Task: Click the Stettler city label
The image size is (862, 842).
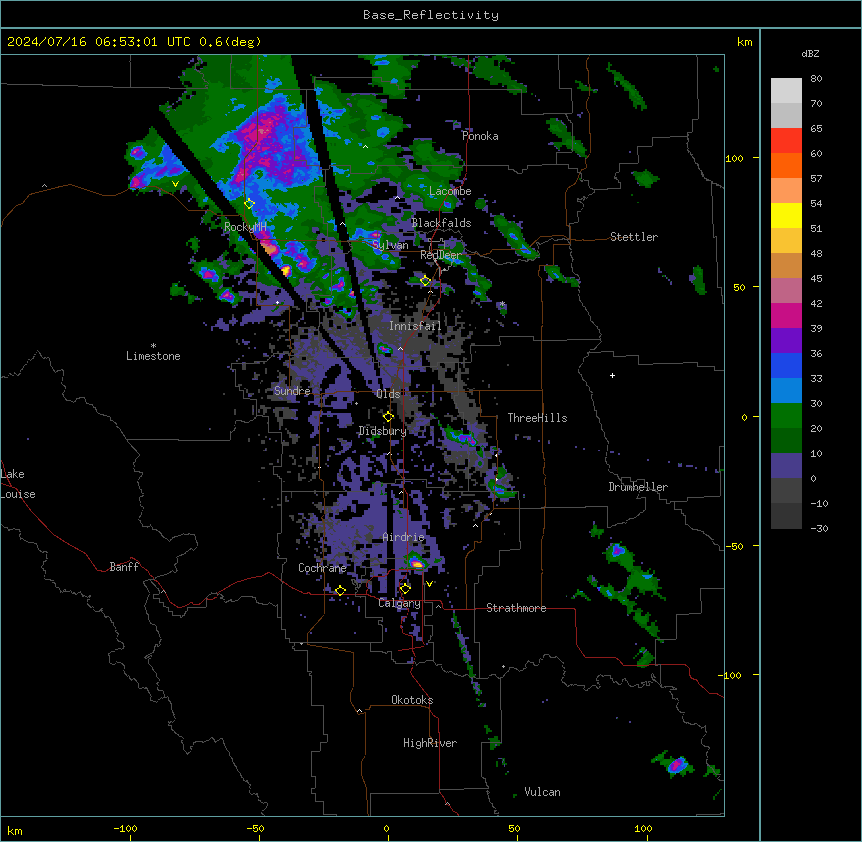Action: (x=634, y=237)
